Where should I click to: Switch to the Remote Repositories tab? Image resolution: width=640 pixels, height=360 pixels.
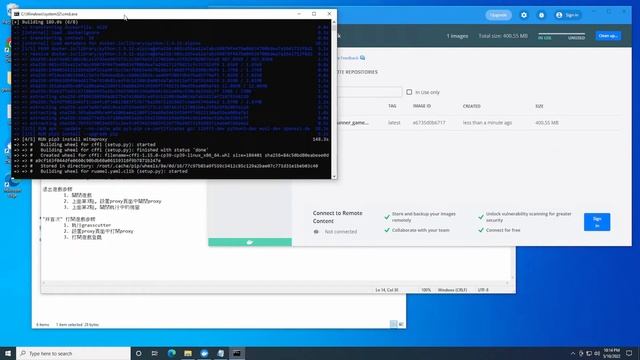click(358, 72)
